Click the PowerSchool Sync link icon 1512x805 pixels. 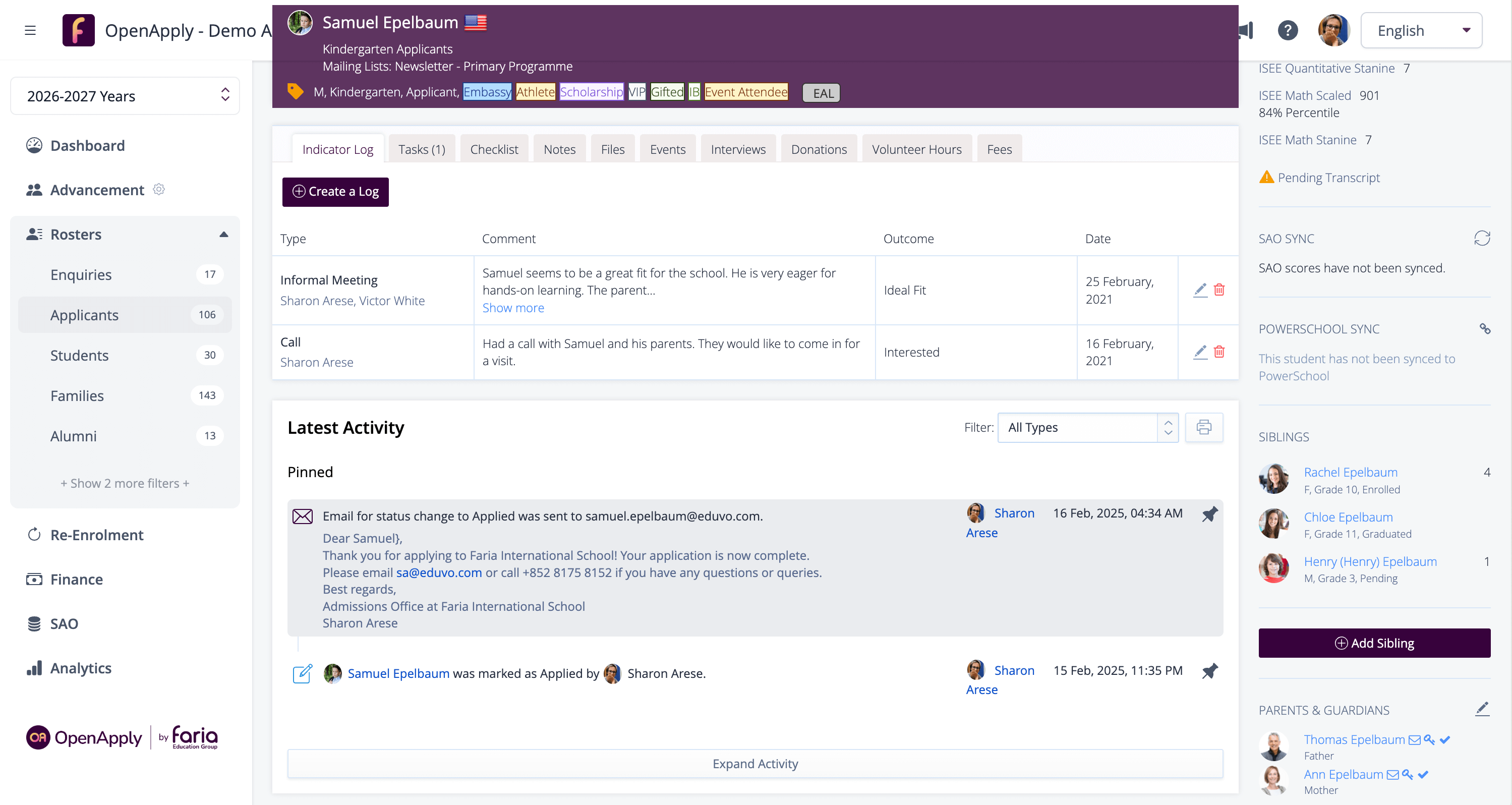pos(1484,329)
